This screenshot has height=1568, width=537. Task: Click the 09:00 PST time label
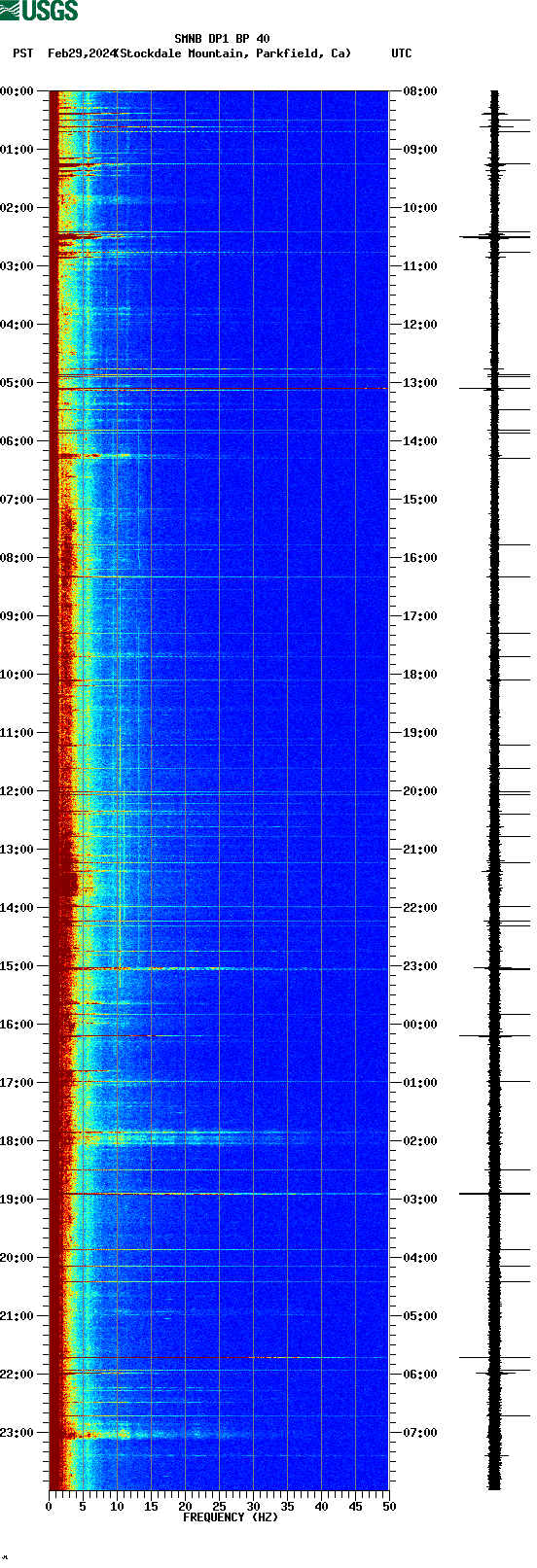point(17,616)
